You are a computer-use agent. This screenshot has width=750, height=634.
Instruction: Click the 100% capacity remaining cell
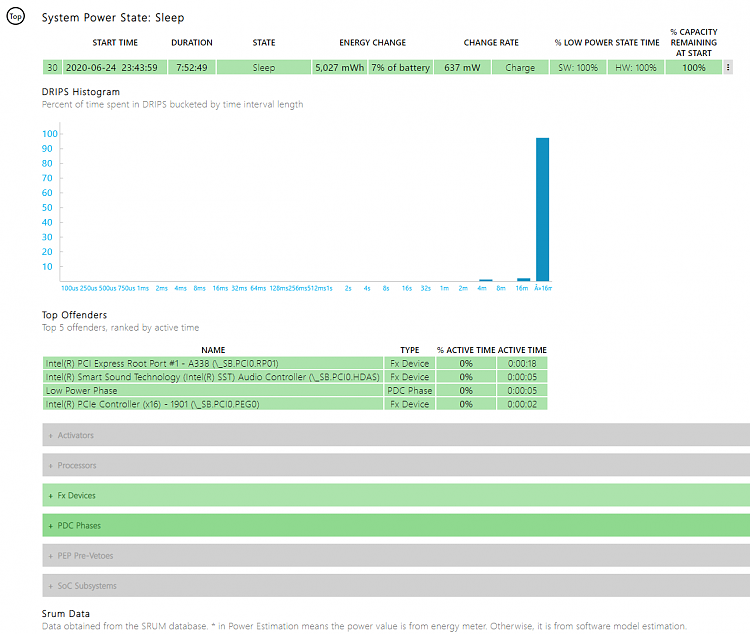pos(694,67)
